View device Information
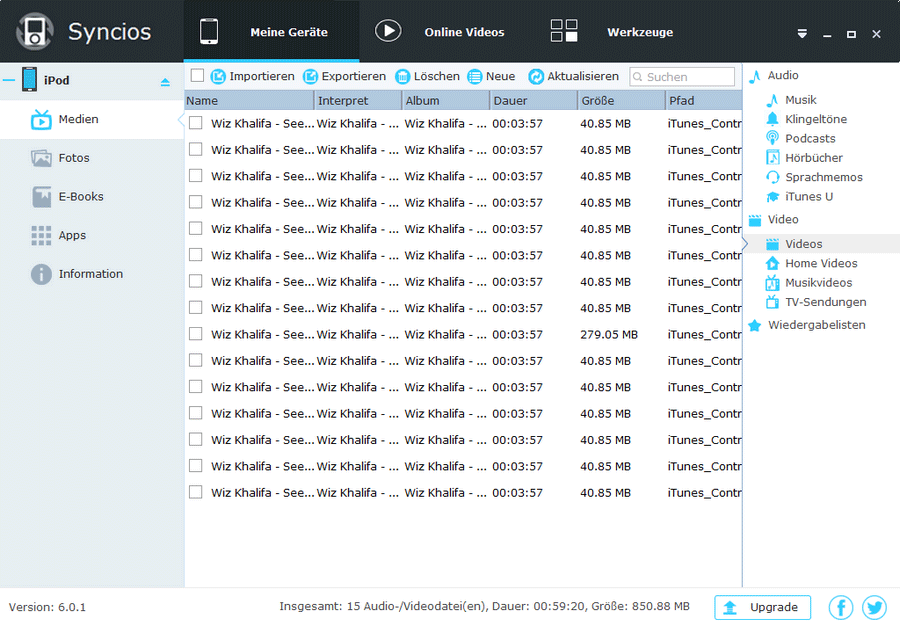The image size is (900, 626). [92, 274]
